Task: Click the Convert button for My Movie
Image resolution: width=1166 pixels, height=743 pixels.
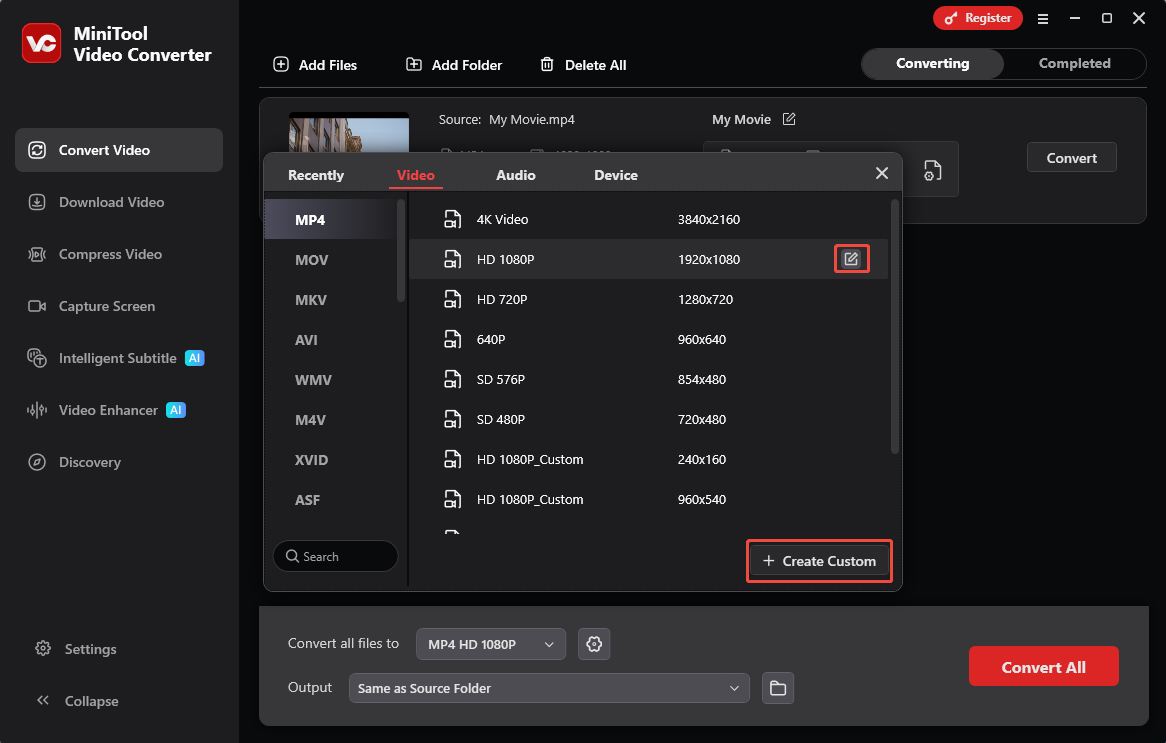Action: pos(1072,158)
